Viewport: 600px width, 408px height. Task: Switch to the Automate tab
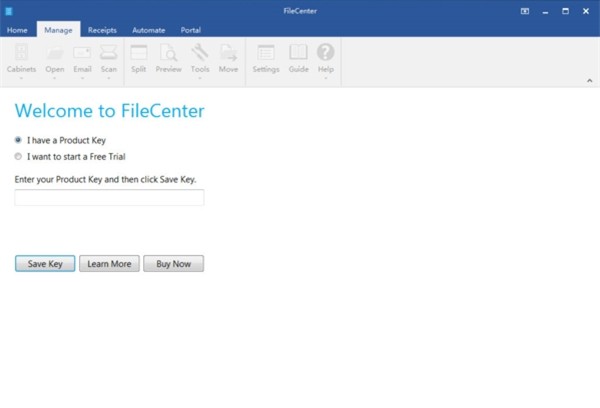[x=148, y=30]
